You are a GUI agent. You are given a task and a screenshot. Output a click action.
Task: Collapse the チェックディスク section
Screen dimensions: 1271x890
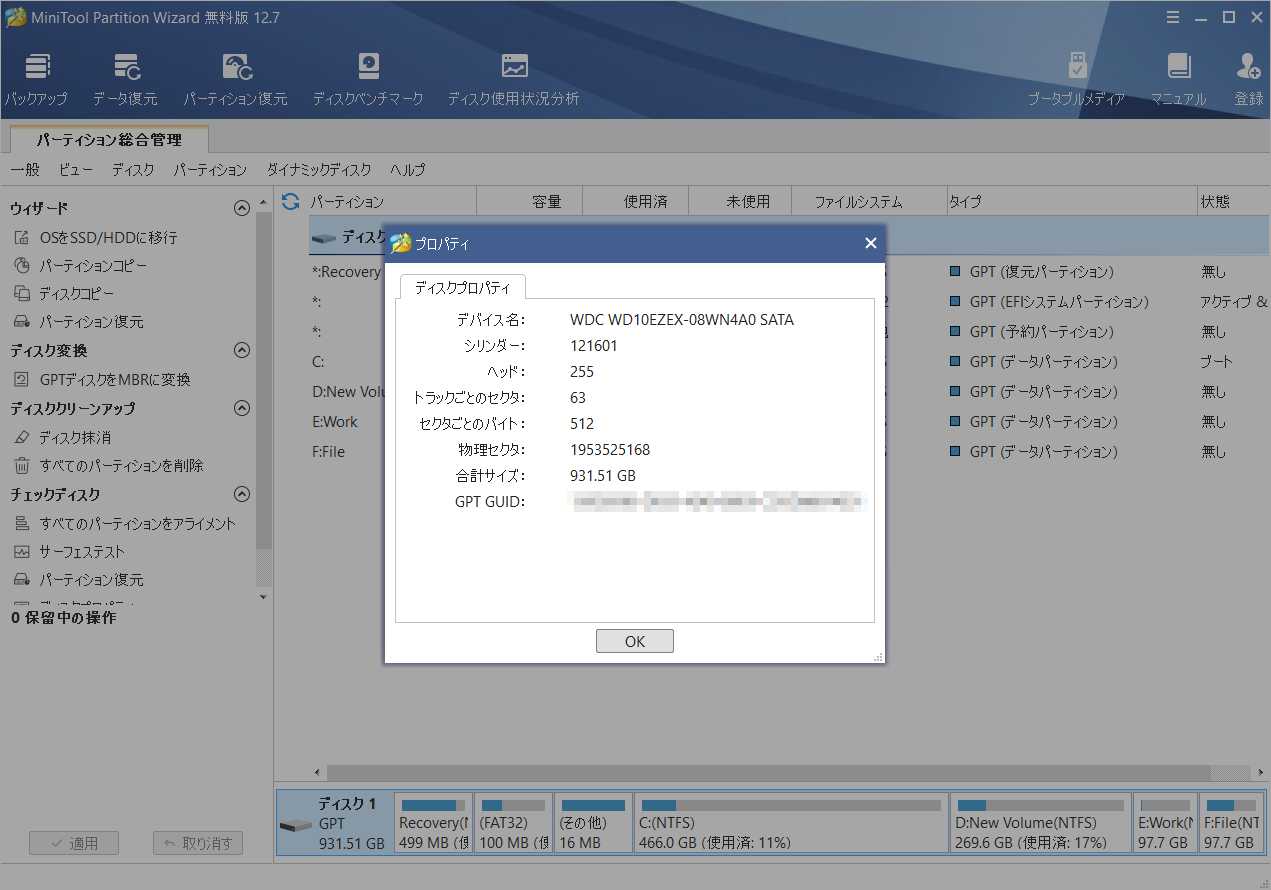point(241,494)
